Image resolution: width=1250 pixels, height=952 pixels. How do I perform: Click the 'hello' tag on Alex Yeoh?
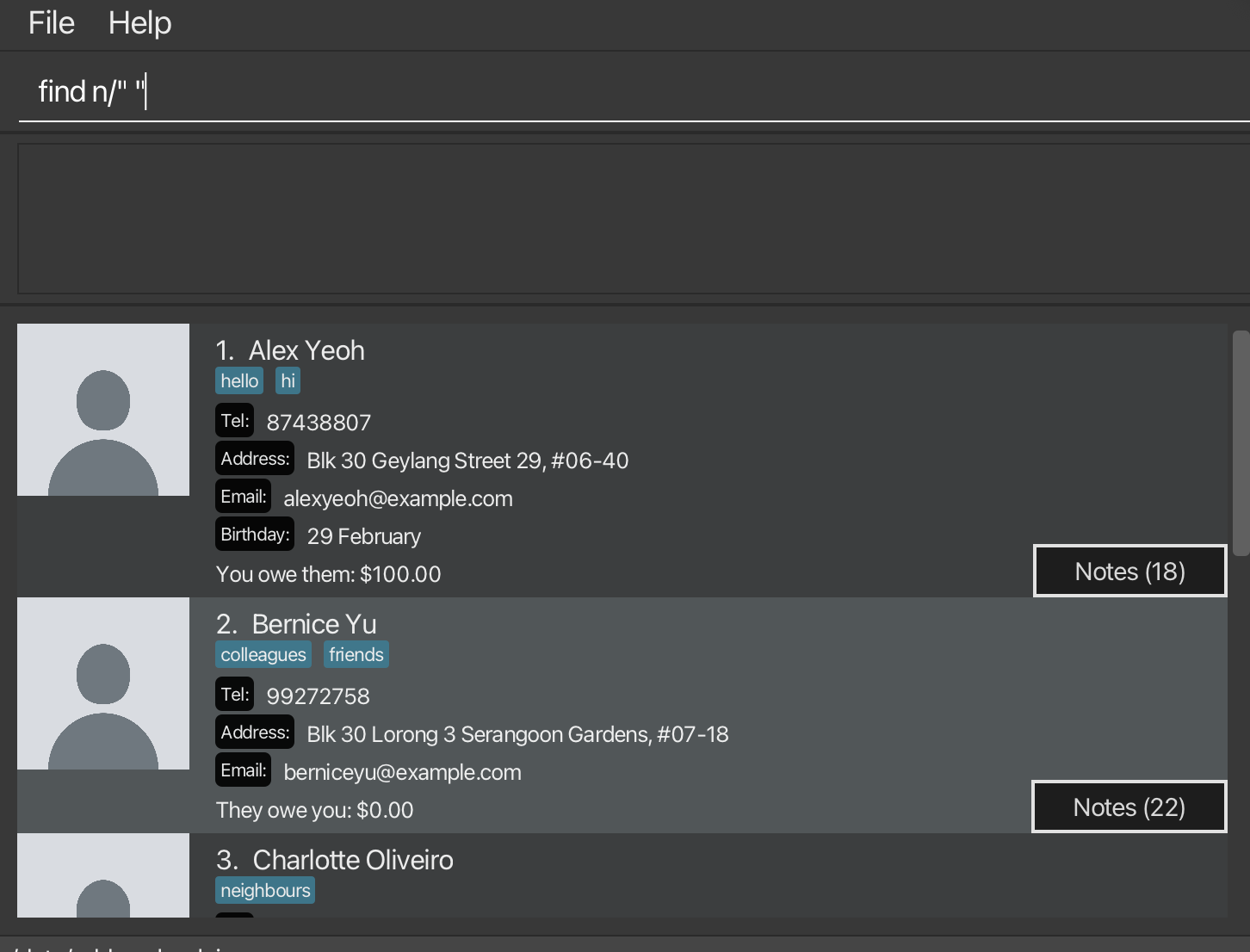(239, 380)
